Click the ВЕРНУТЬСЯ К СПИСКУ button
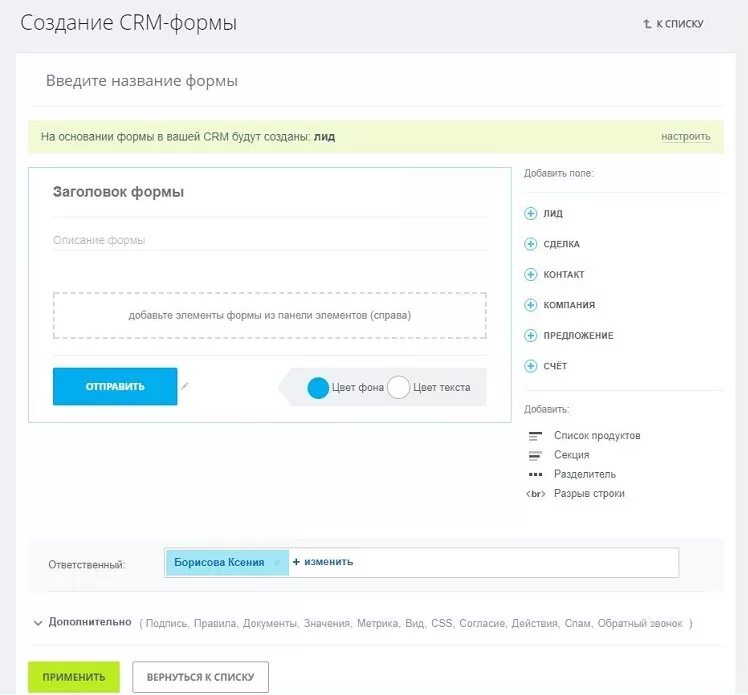The width and height of the screenshot is (748, 695). point(200,676)
